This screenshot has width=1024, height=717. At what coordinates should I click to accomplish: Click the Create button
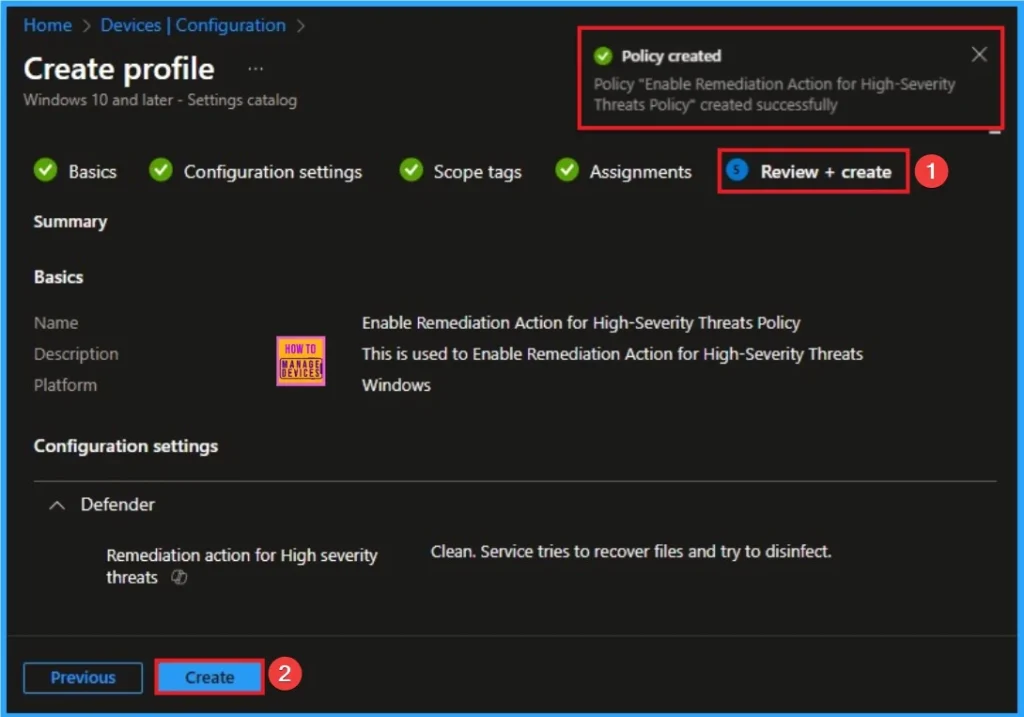pos(209,677)
